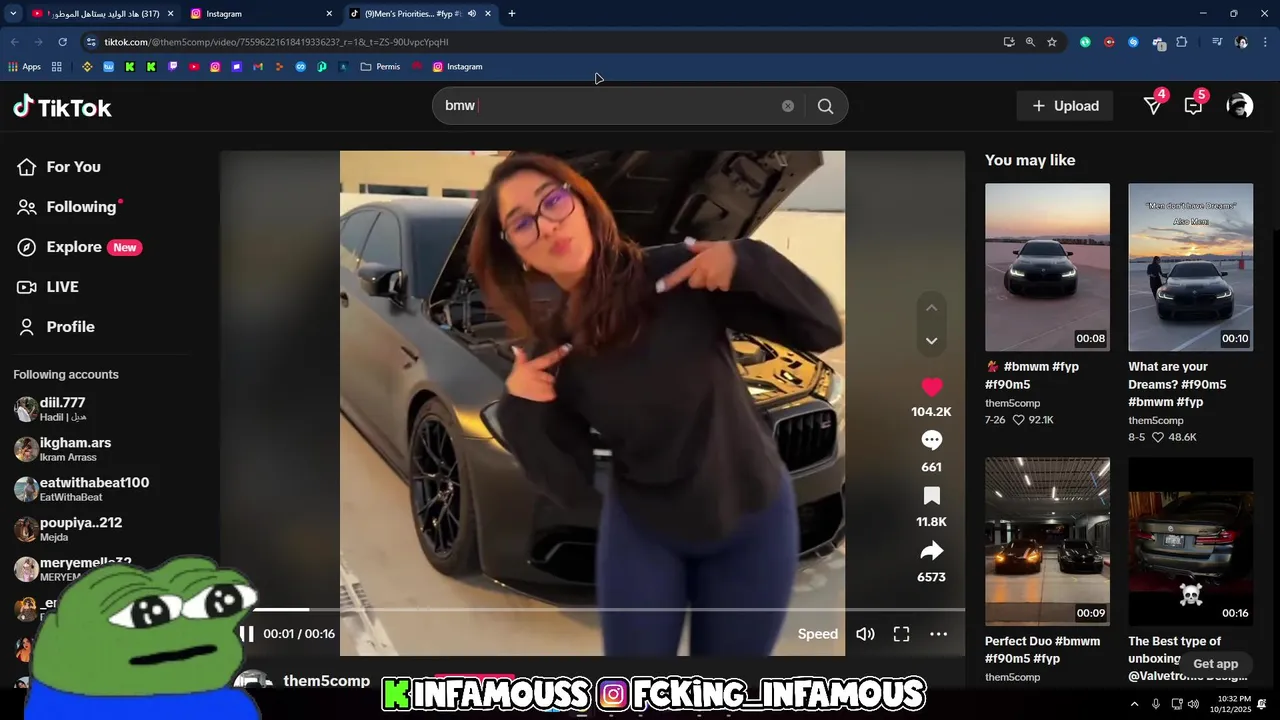The height and width of the screenshot is (720, 1280).
Task: Open followed account ikgham.ars
Action: click(x=75, y=449)
